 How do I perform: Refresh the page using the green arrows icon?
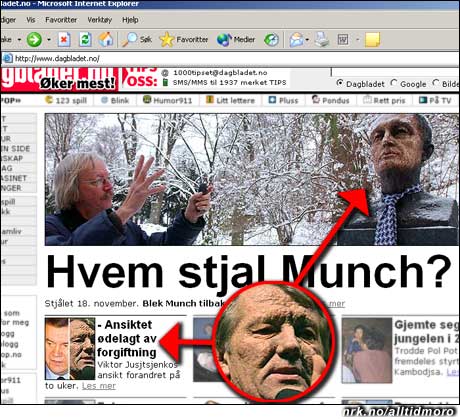(x=85, y=40)
